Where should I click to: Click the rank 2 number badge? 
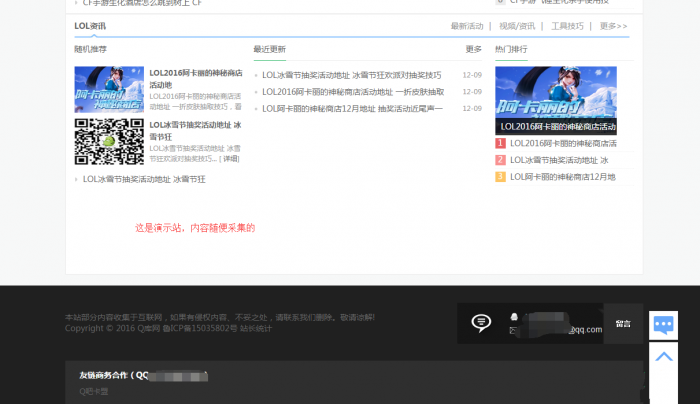(x=500, y=160)
